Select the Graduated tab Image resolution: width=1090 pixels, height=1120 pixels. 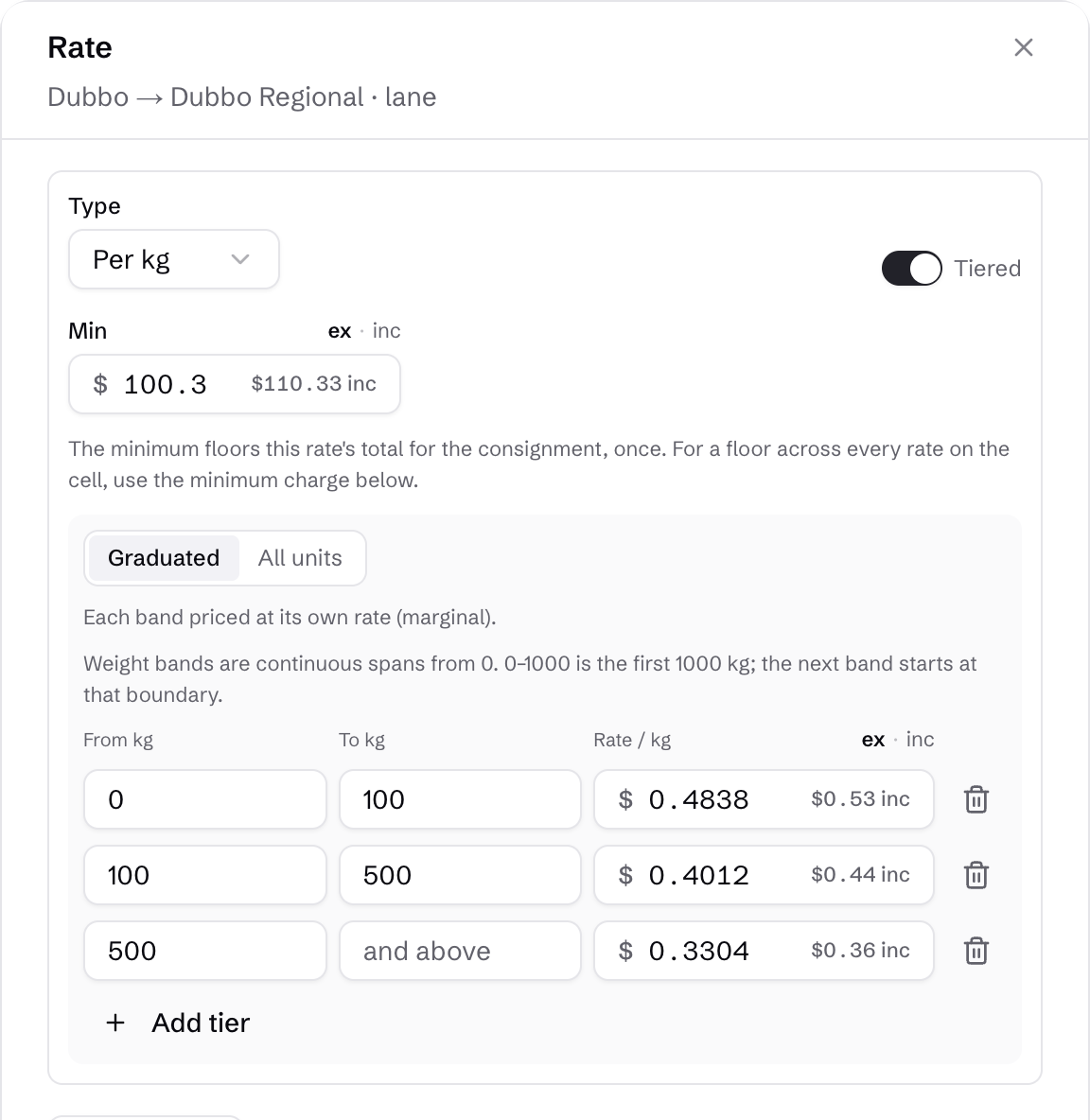pos(164,558)
